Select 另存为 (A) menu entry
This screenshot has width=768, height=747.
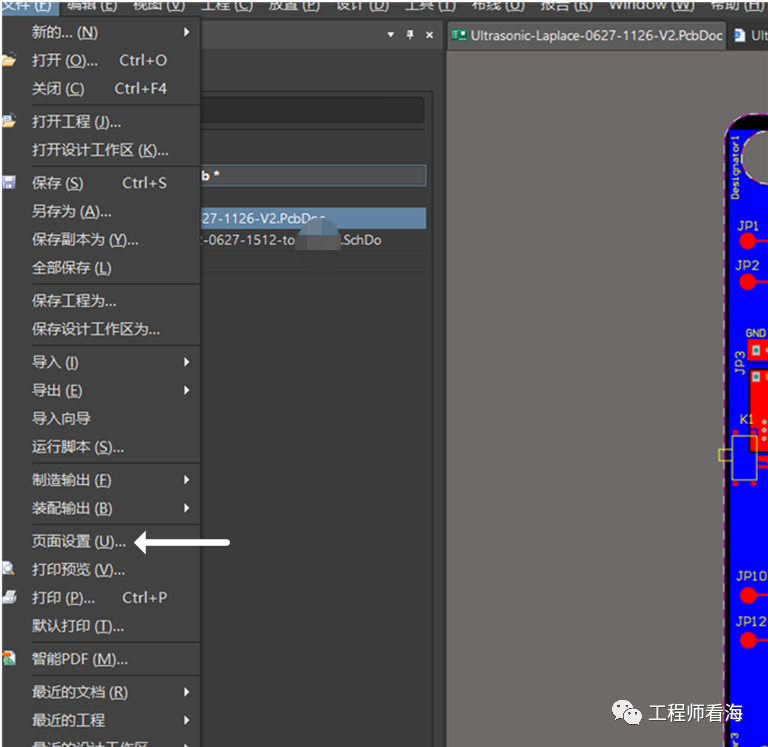[71, 211]
